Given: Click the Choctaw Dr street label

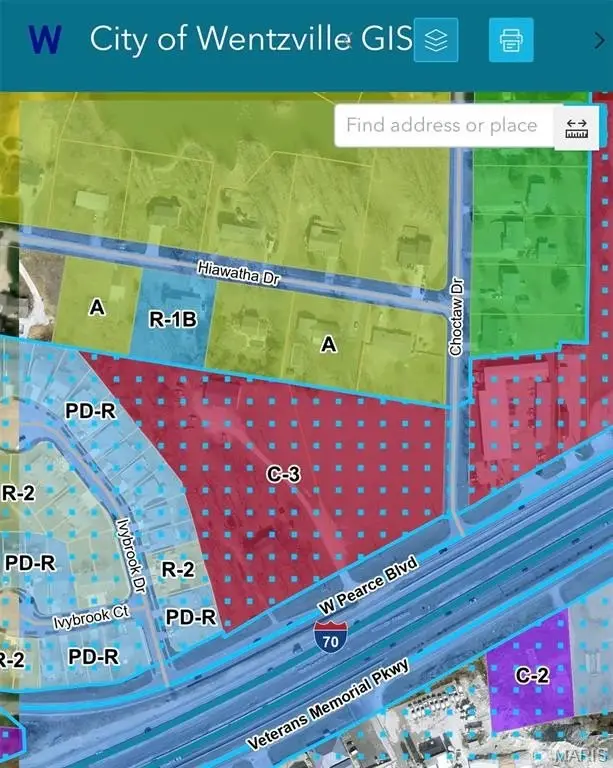Looking at the screenshot, I should pyautogui.click(x=456, y=317).
